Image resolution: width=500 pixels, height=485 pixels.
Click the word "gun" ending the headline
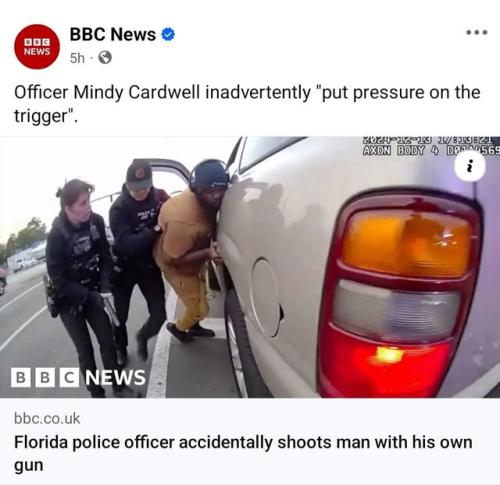(29, 466)
